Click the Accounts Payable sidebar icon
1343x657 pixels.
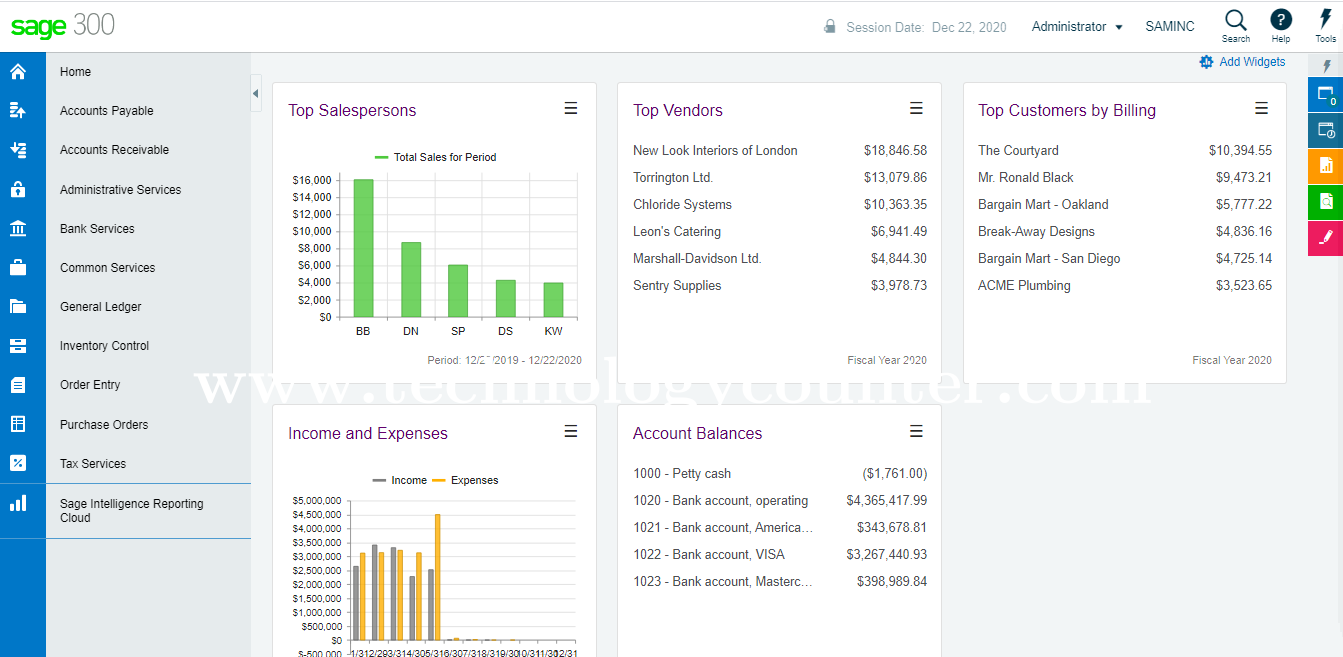click(x=18, y=111)
